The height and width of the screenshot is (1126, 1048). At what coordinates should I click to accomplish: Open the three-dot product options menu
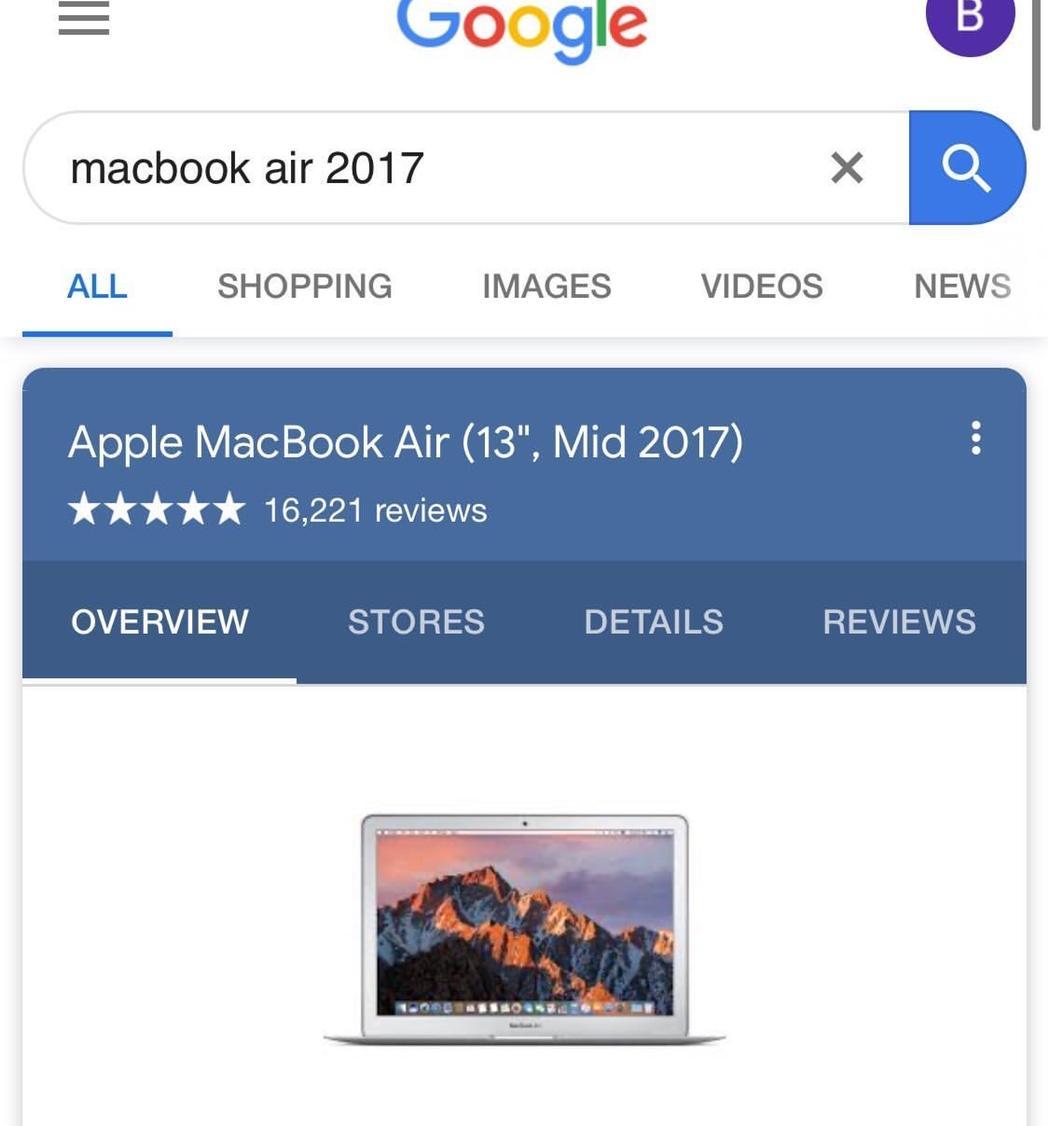click(x=975, y=438)
